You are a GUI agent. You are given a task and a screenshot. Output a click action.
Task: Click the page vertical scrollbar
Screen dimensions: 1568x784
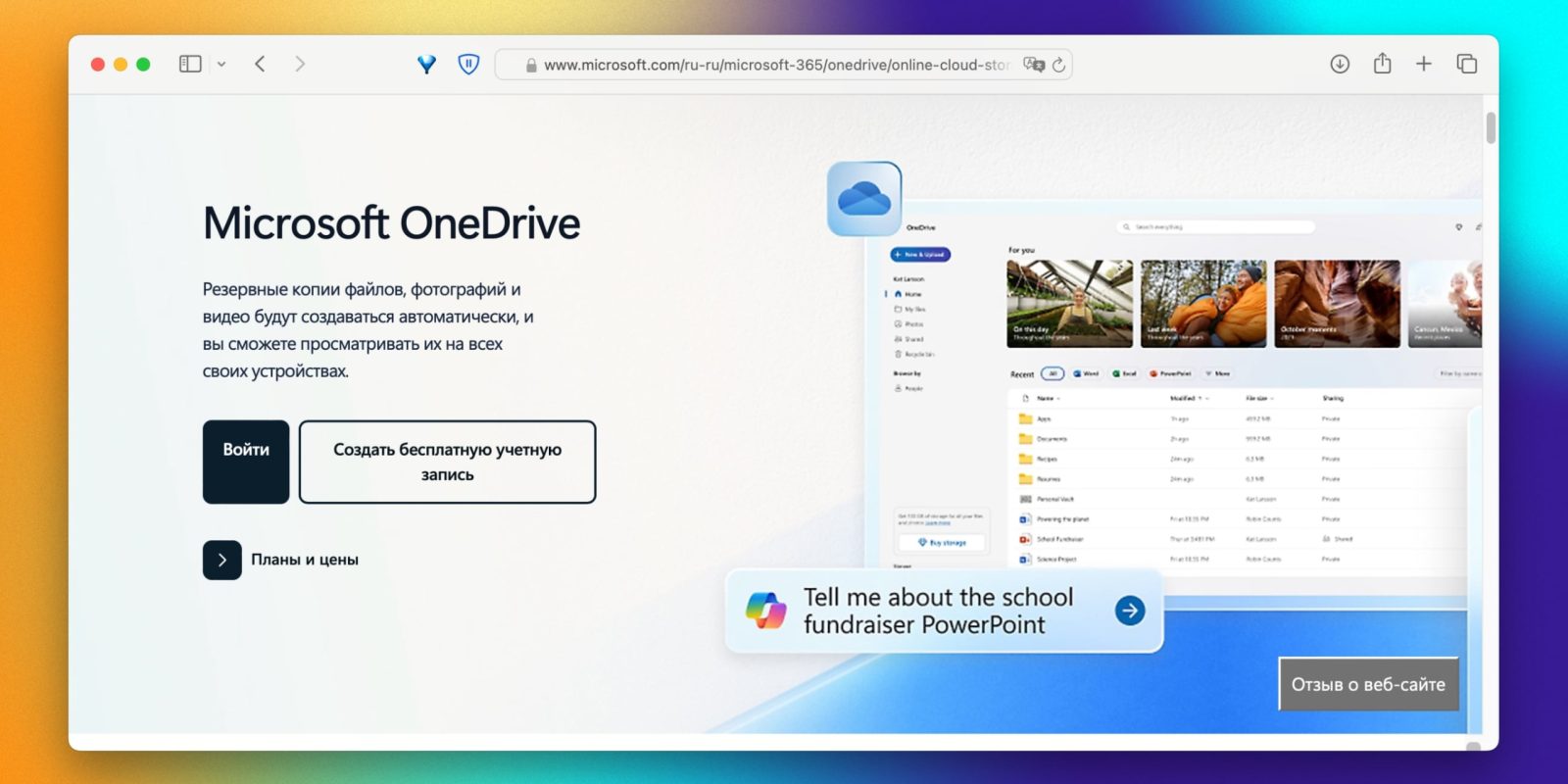[1491, 127]
